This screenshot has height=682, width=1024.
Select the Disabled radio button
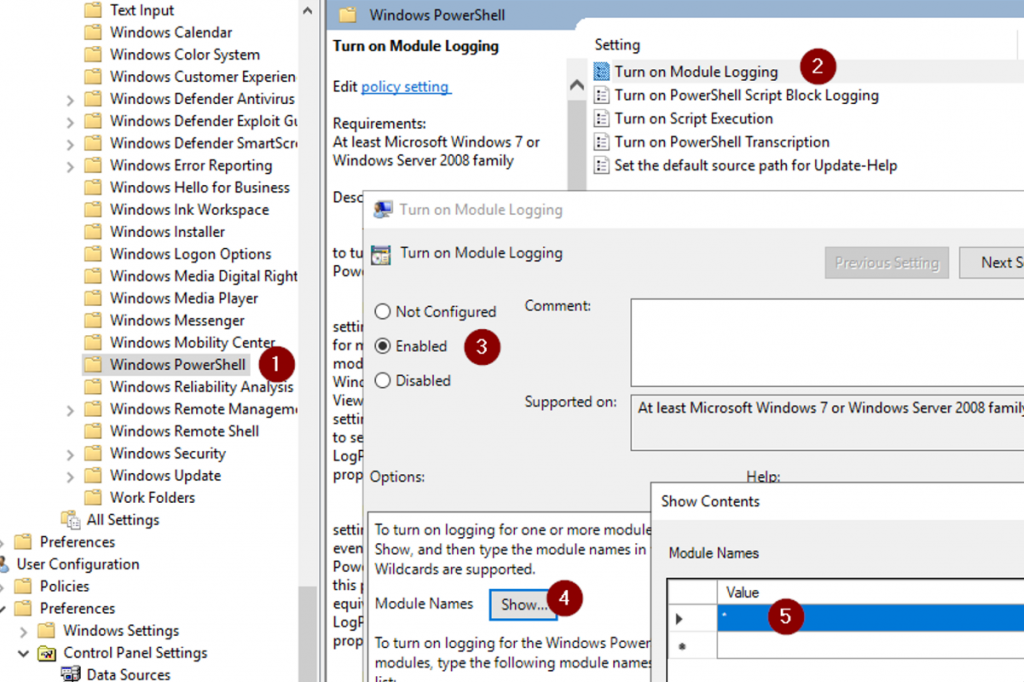click(x=383, y=380)
